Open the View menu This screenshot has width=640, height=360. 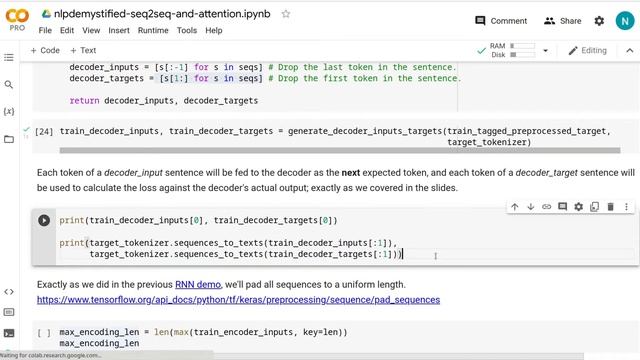pyautogui.click(x=91, y=30)
